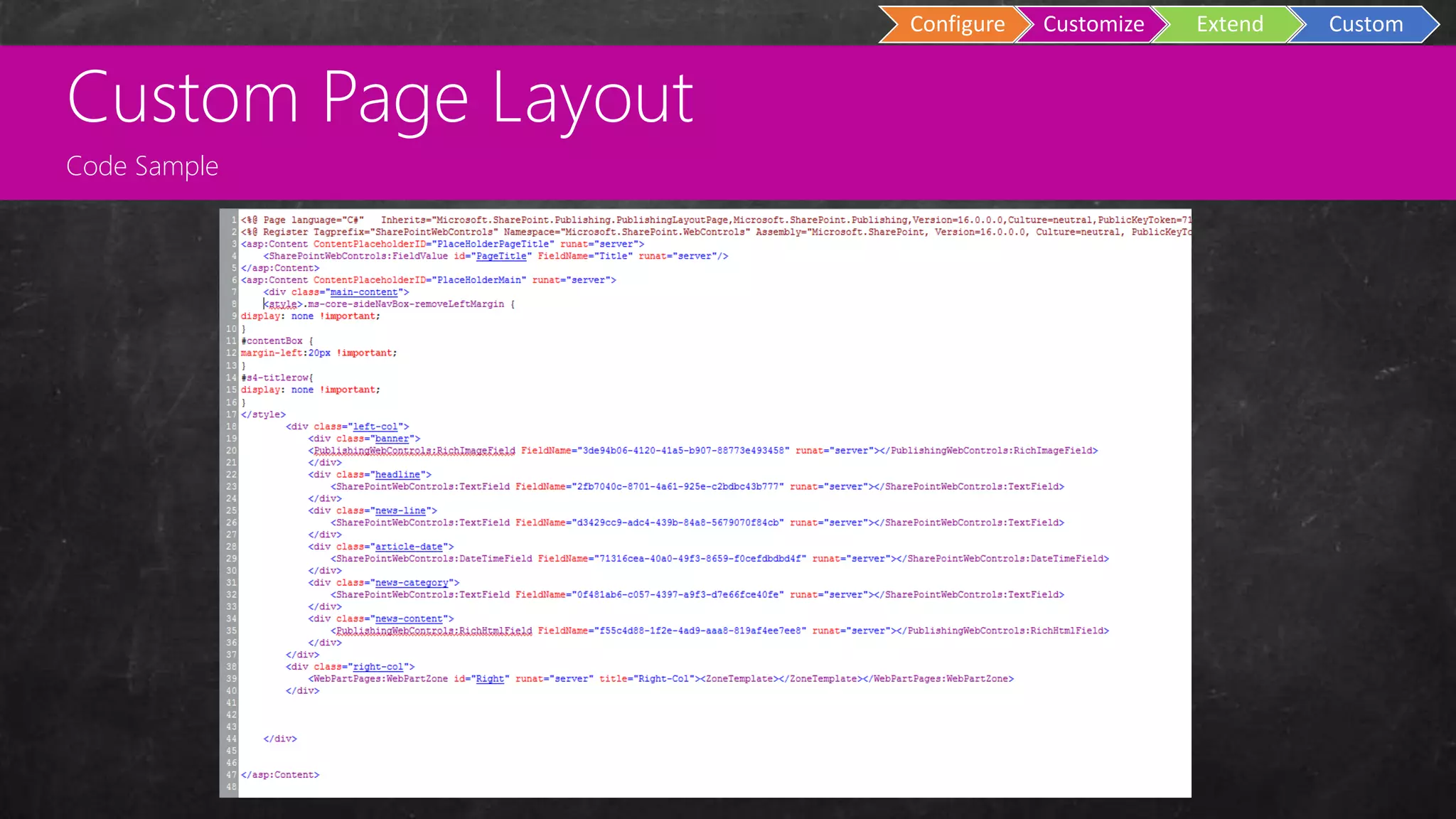The width and height of the screenshot is (1456, 819).
Task: Click the FieldName GUID starting 0f481ab6
Action: [x=678, y=594]
